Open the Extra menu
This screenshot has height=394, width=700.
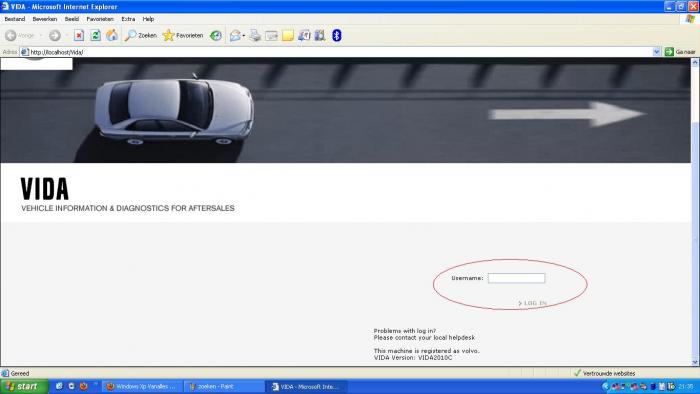click(128, 19)
